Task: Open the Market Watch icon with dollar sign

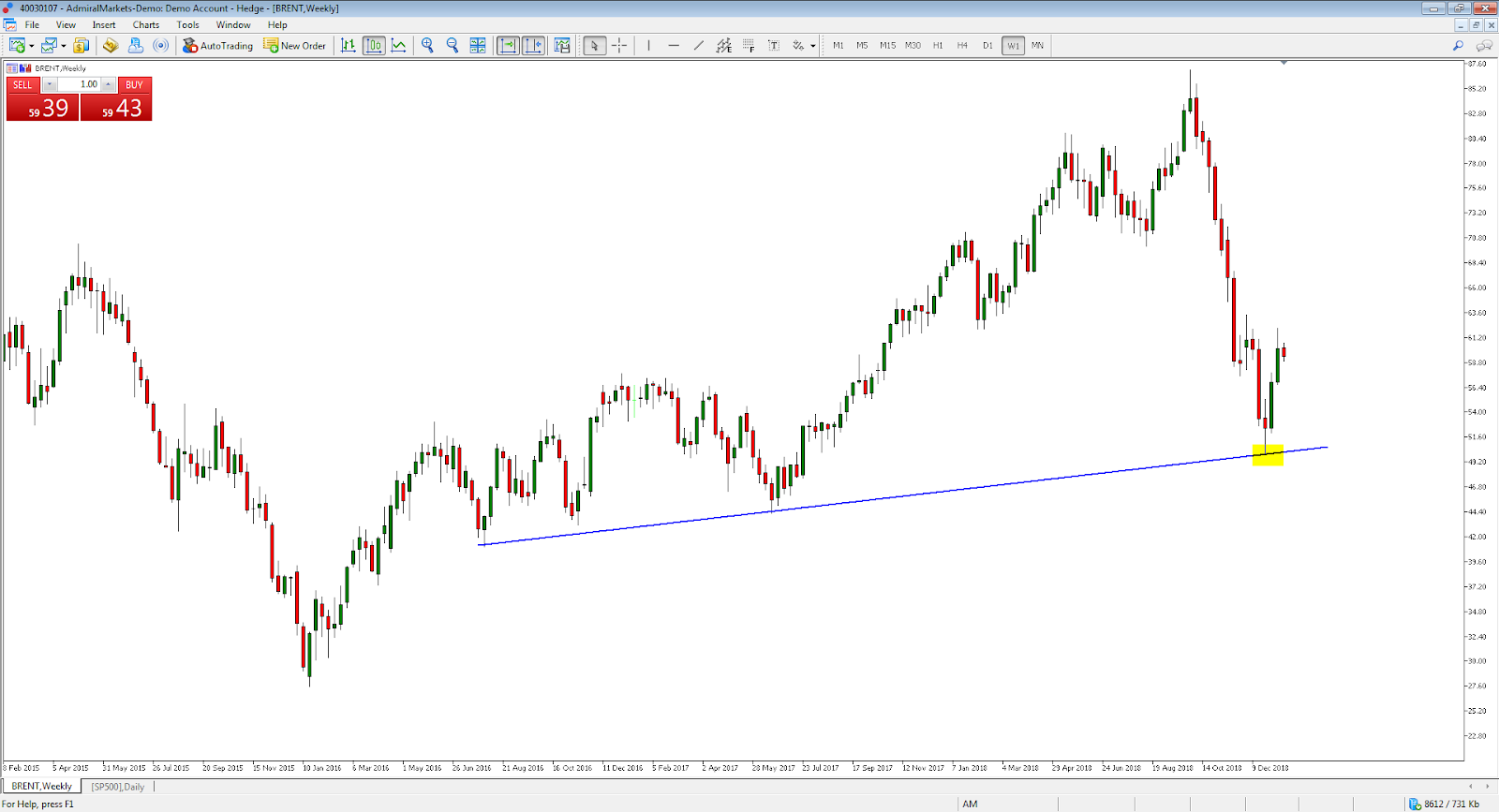Action: (82, 45)
